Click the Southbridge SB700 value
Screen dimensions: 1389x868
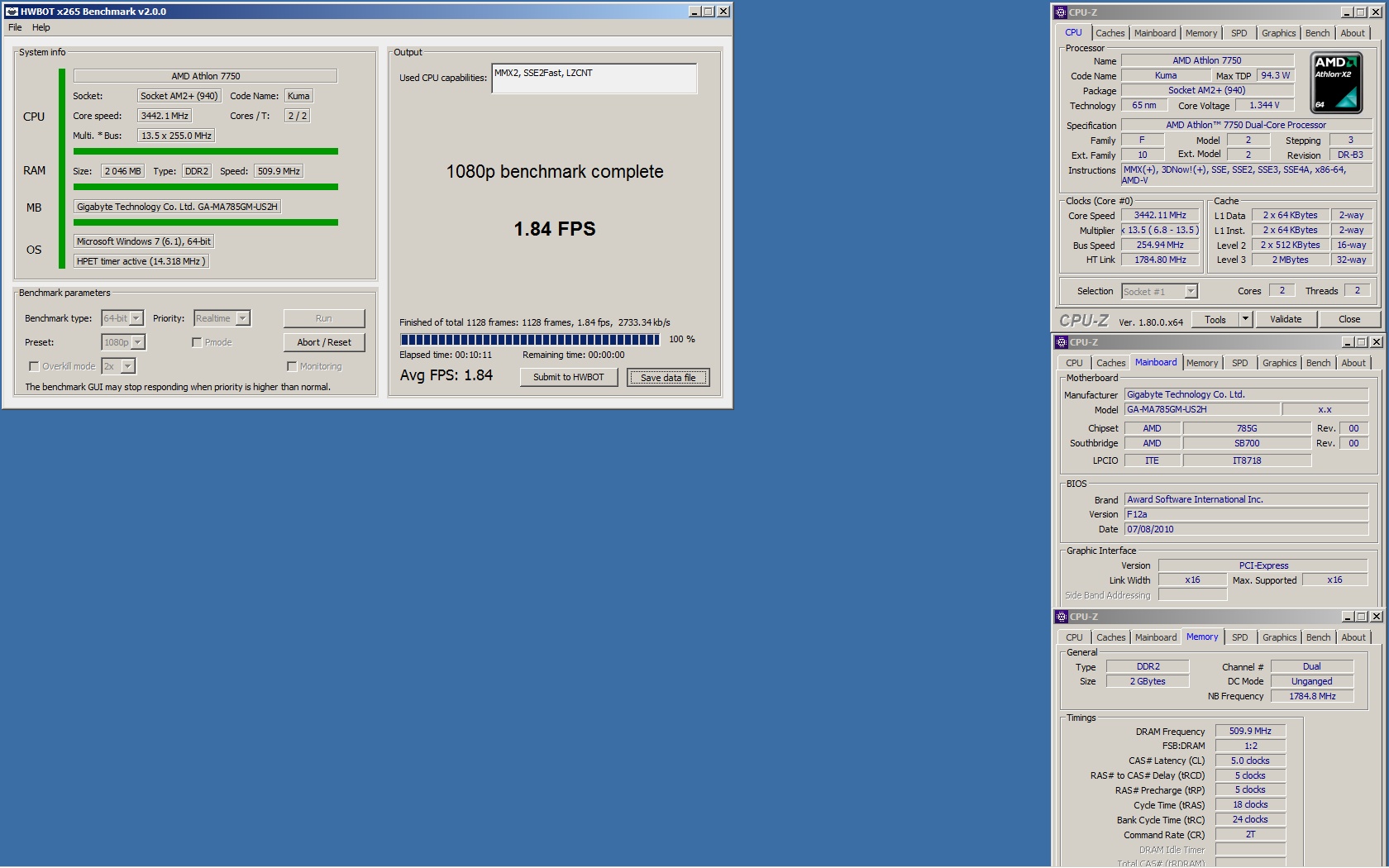[x=1247, y=443]
